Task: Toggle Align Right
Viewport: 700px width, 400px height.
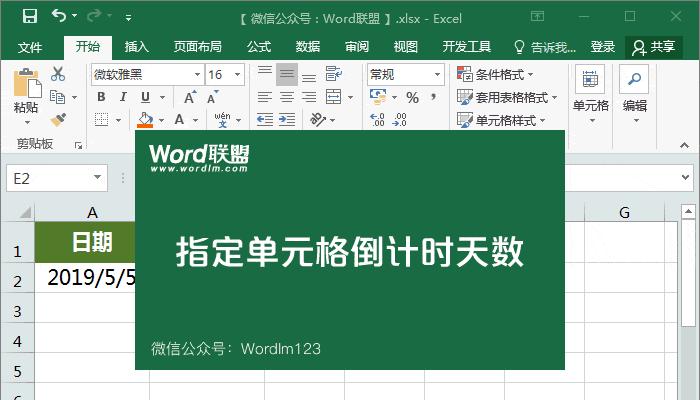Action: point(309,97)
